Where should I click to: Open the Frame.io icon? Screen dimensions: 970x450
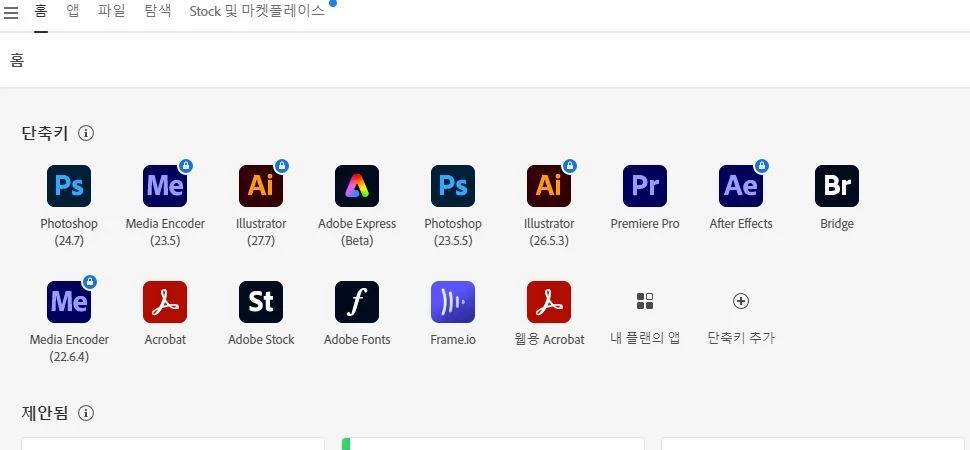[453, 302]
